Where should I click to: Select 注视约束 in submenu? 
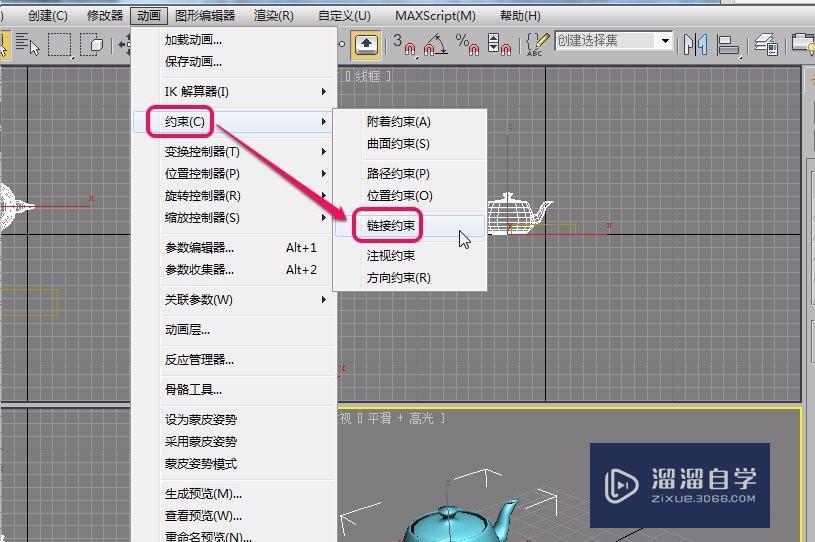(410, 256)
